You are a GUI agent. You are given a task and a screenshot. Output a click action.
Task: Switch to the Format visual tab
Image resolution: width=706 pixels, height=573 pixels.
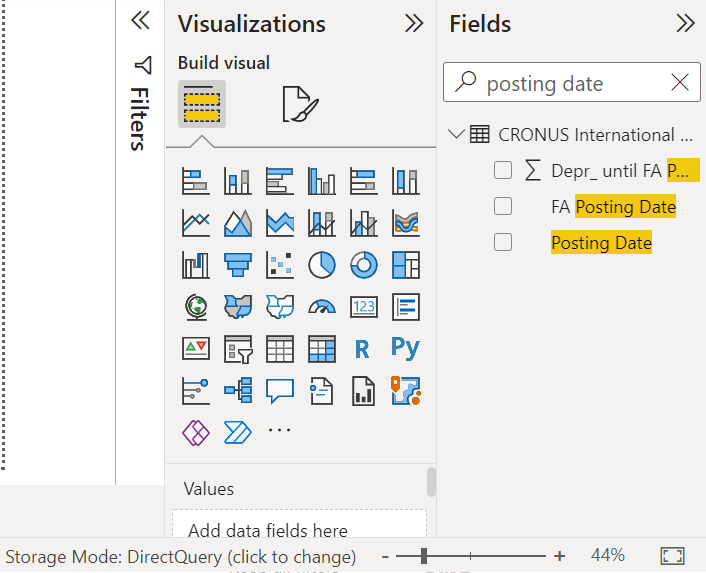(x=299, y=103)
